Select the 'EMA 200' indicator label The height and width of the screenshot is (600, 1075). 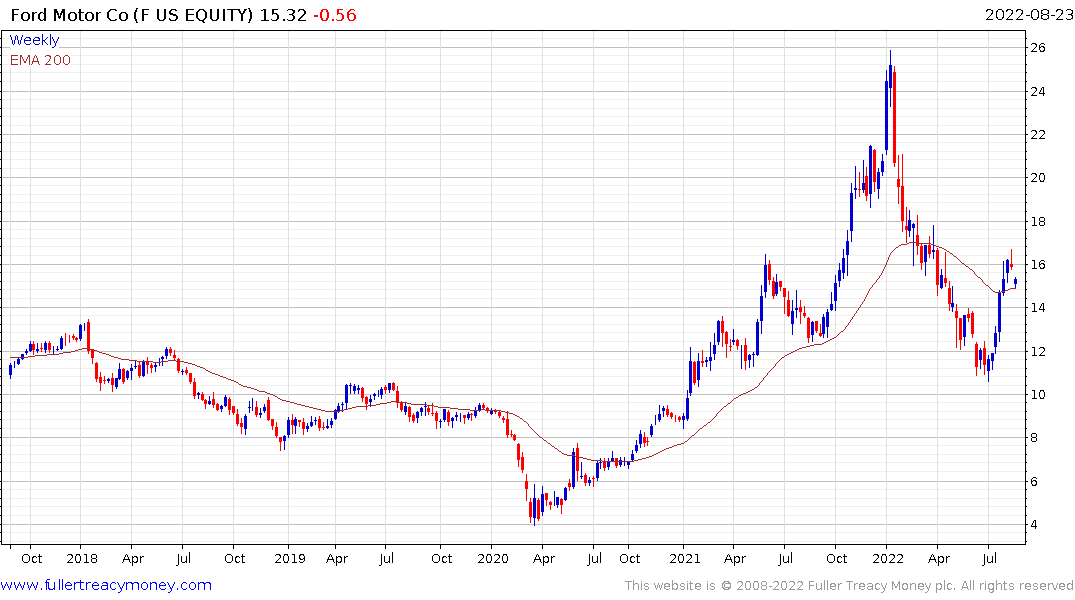pyautogui.click(x=40, y=60)
